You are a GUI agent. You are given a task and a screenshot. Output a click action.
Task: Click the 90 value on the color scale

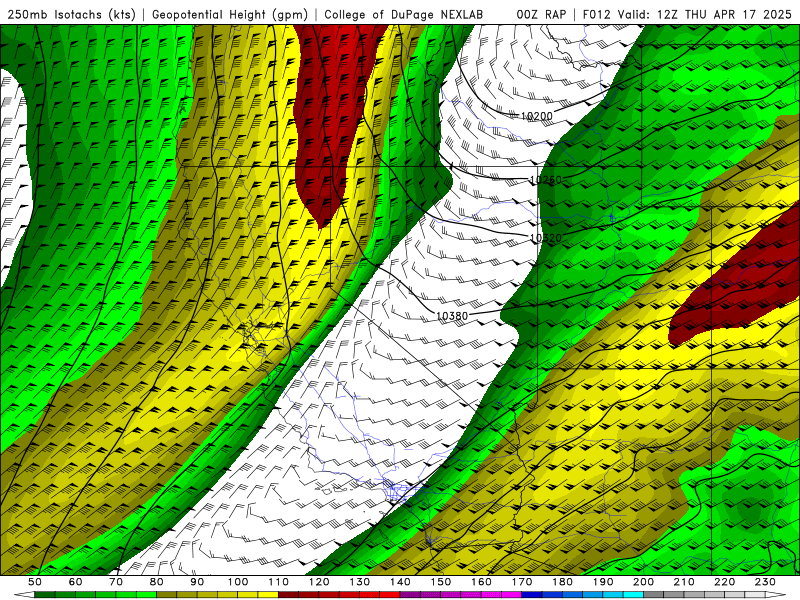pos(197,582)
